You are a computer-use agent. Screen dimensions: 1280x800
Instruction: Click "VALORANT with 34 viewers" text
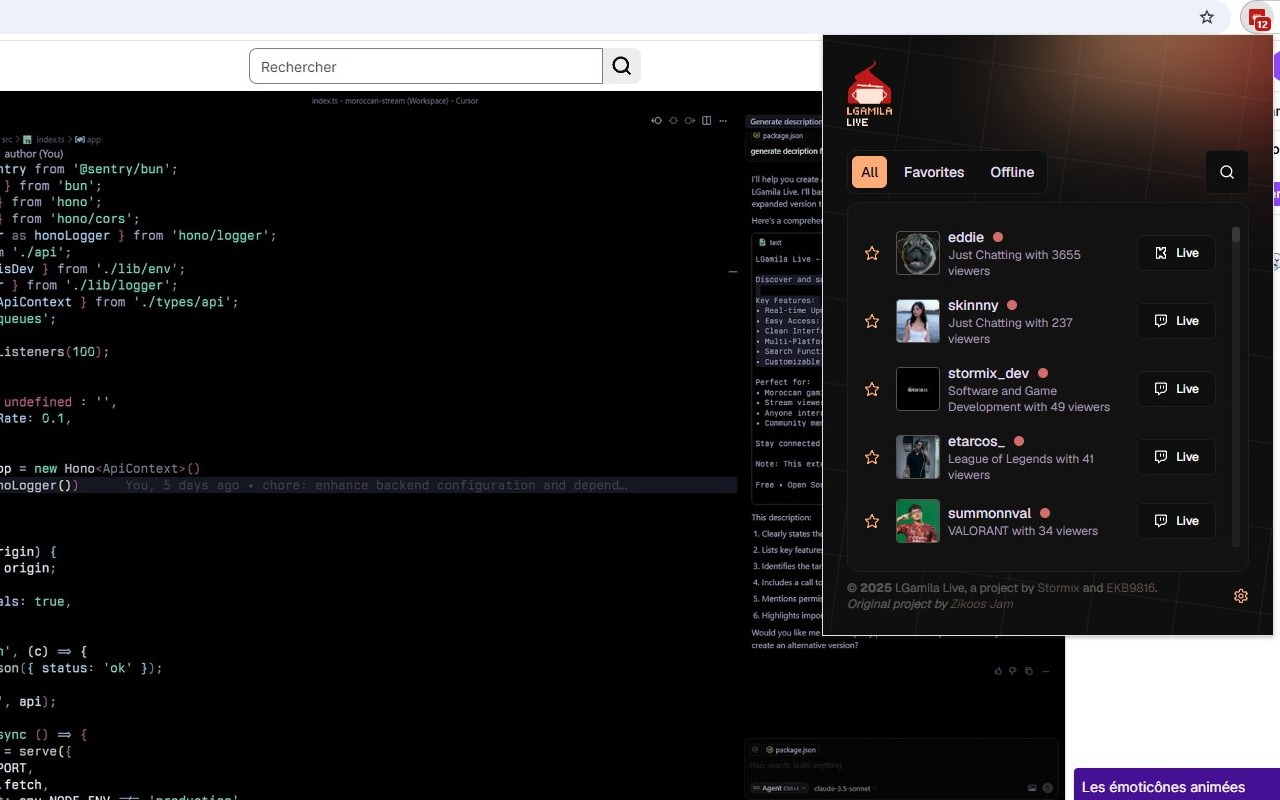click(1023, 531)
